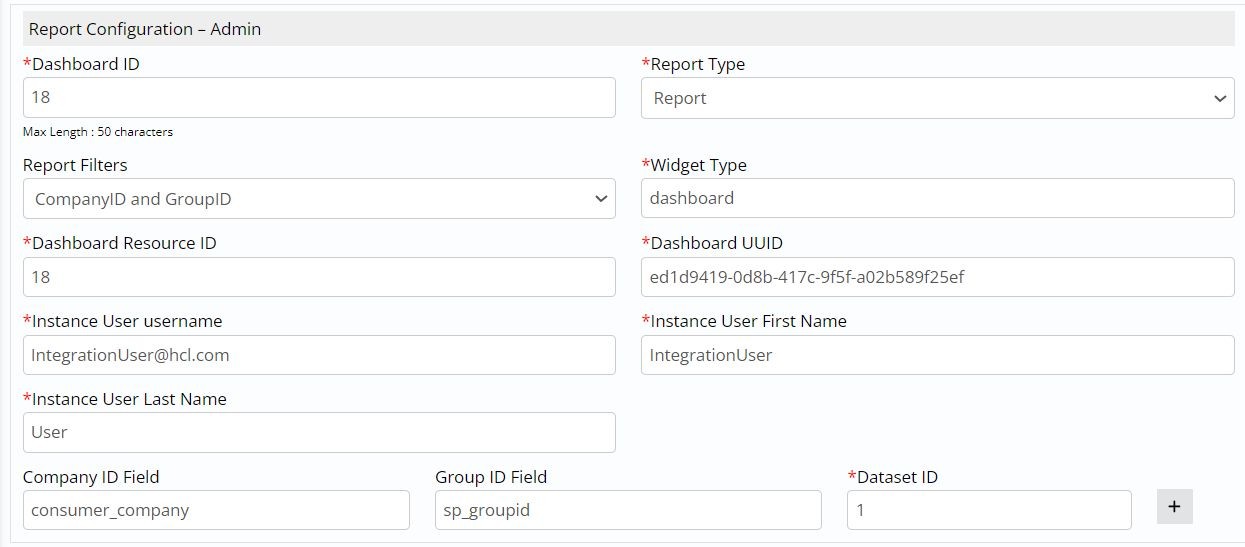Viewport: 1245px width, 547px height.
Task: Click the Instance User Last Name label
Action: (129, 399)
